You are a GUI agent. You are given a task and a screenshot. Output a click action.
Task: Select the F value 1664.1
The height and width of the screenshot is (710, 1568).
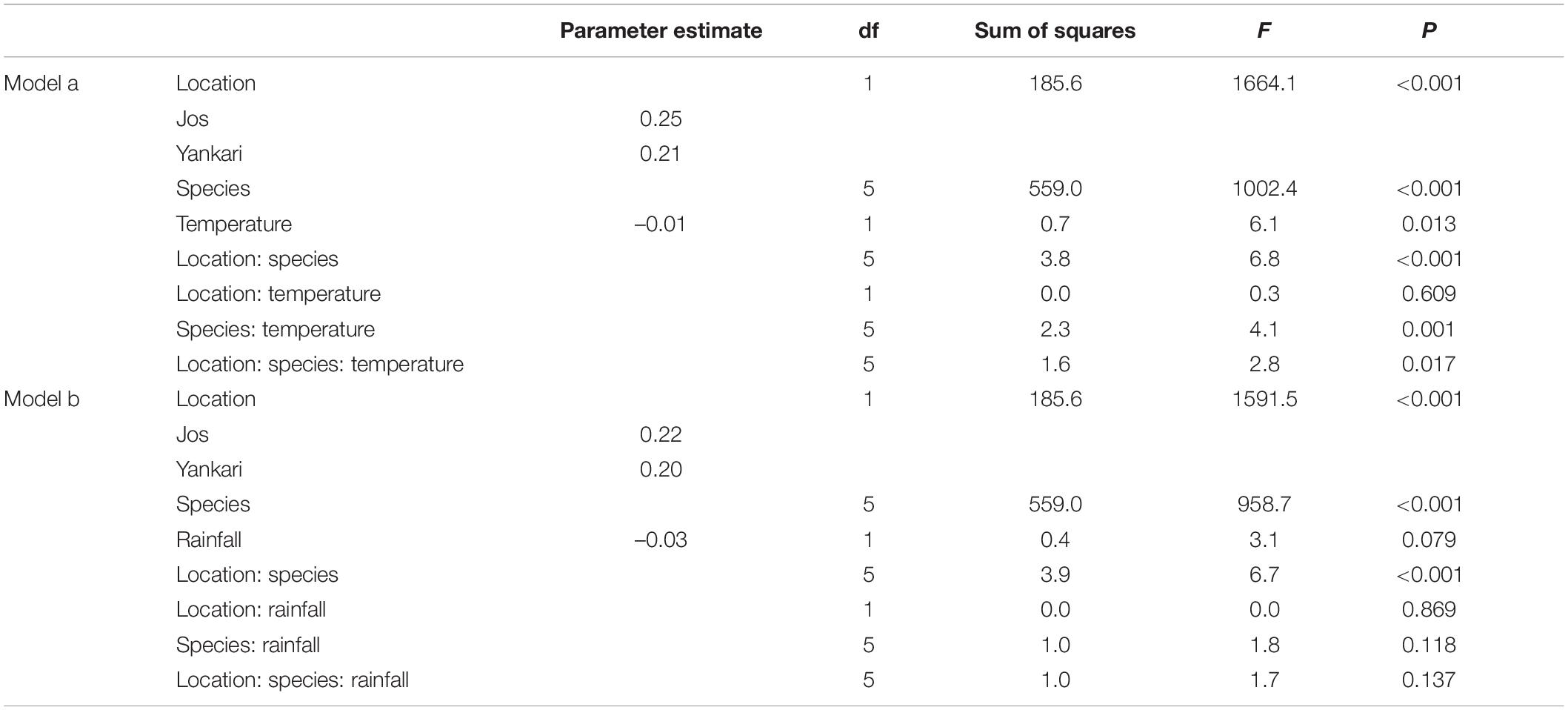click(x=1264, y=83)
